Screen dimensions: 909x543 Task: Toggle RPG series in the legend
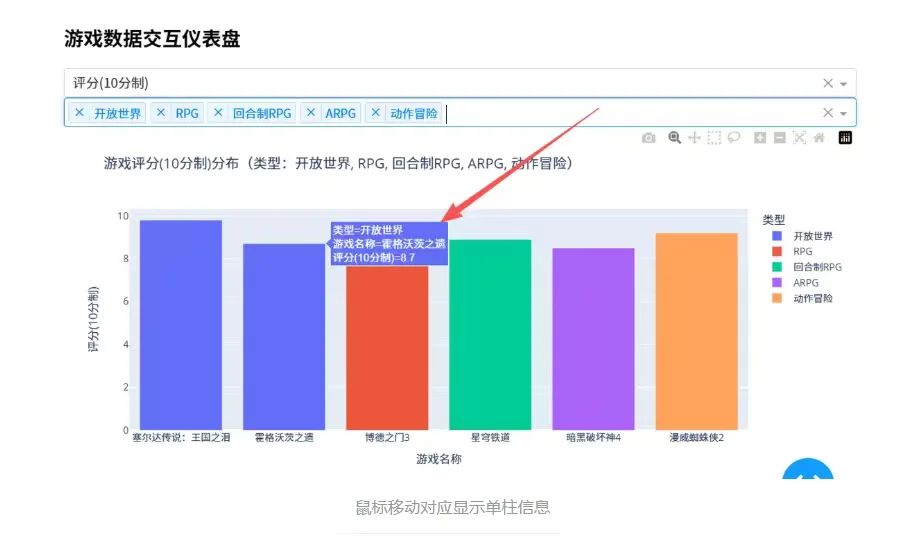792,252
